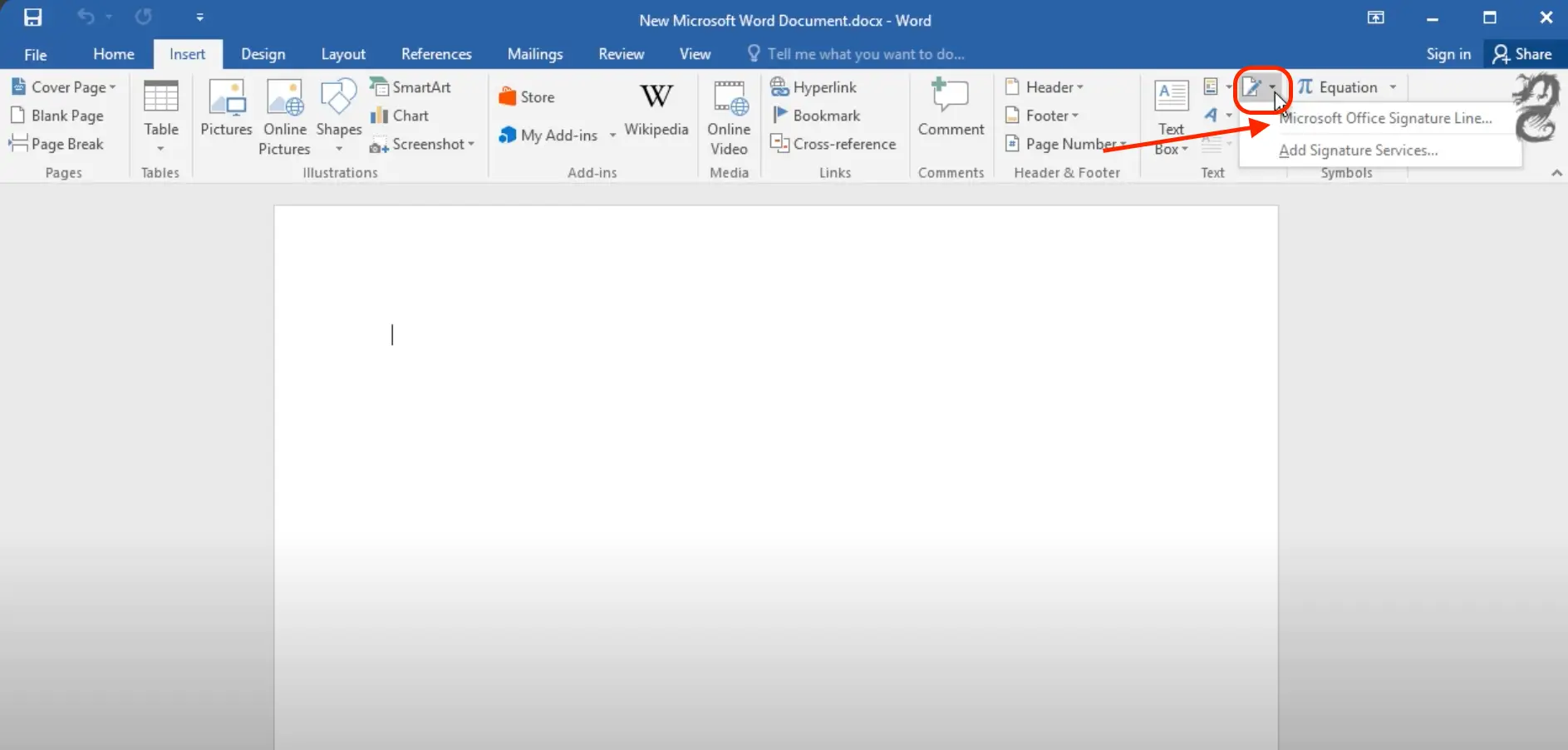Open the Footer dropdown

coord(1042,116)
